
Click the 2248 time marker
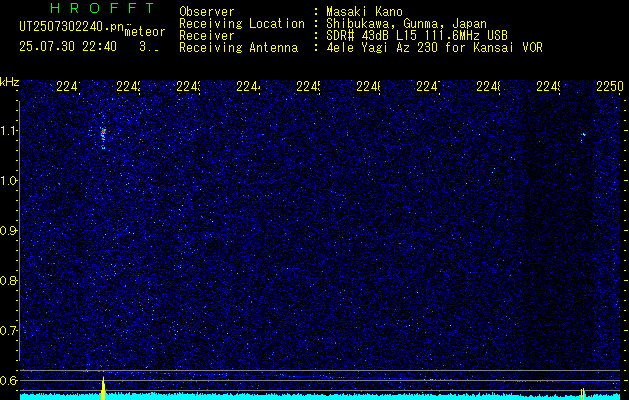[489, 86]
